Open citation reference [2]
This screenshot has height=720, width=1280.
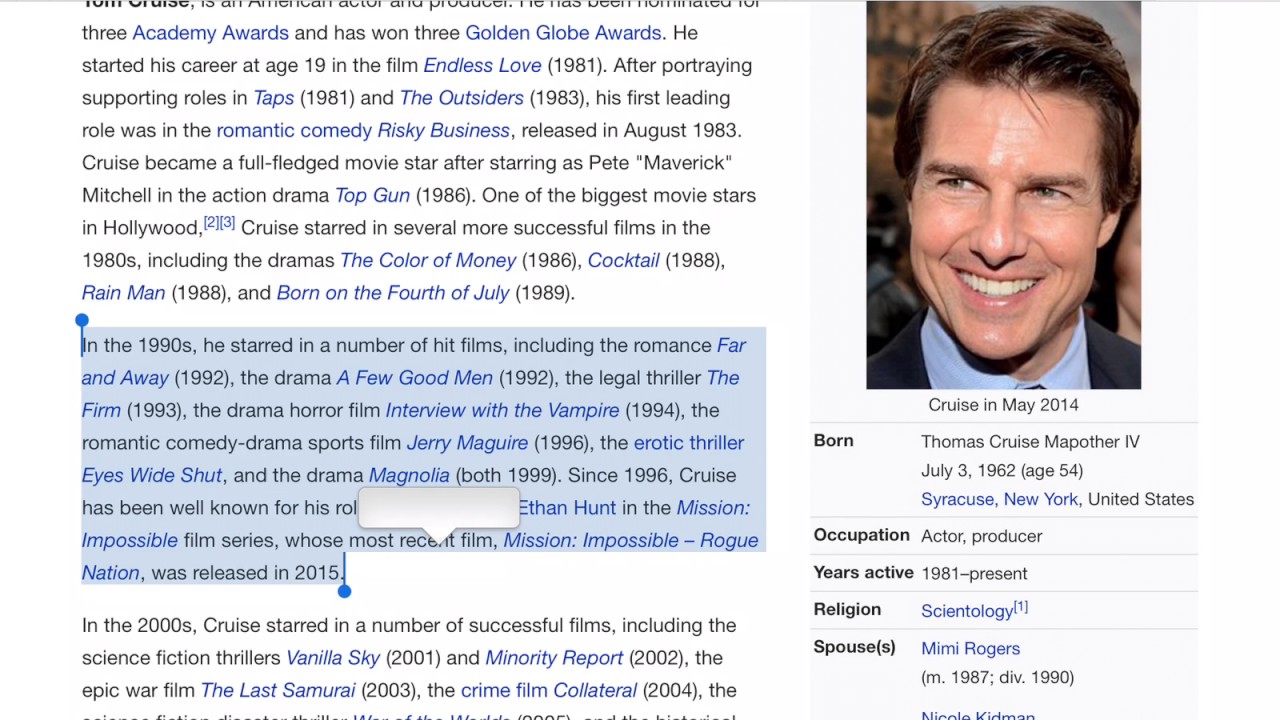click(x=211, y=223)
